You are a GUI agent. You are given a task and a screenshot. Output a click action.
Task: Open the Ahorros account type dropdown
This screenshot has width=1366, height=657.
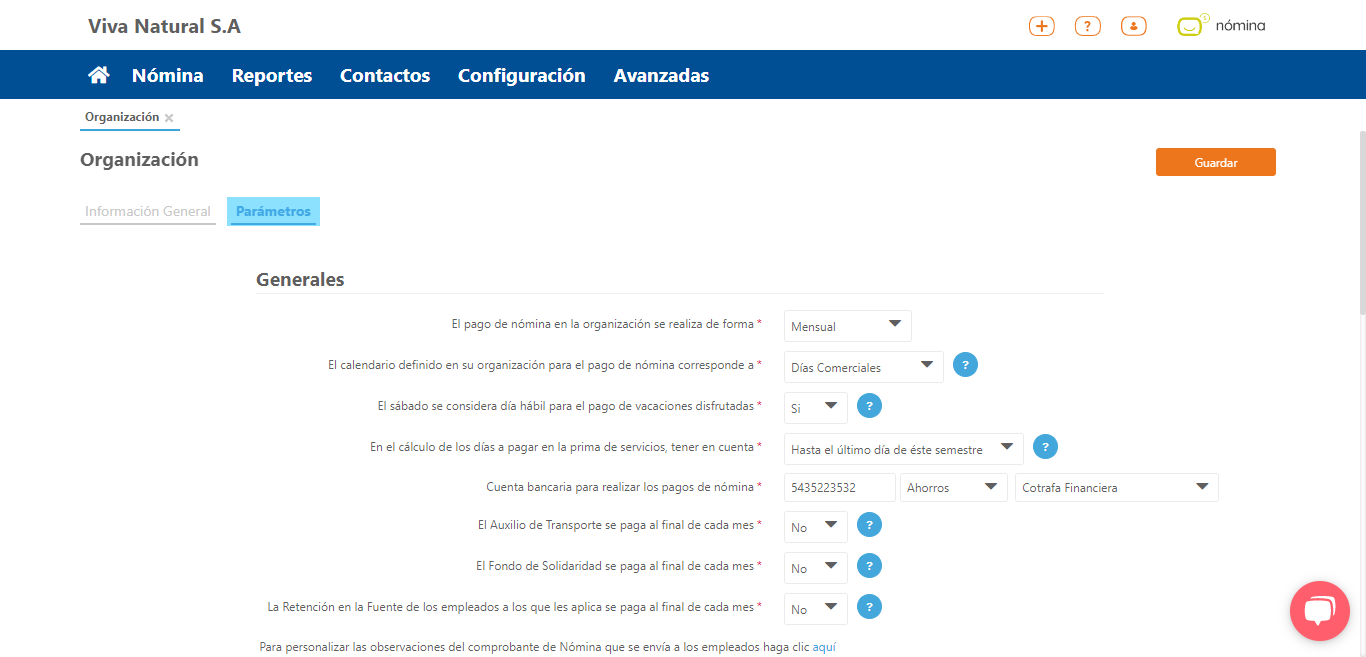[953, 488]
